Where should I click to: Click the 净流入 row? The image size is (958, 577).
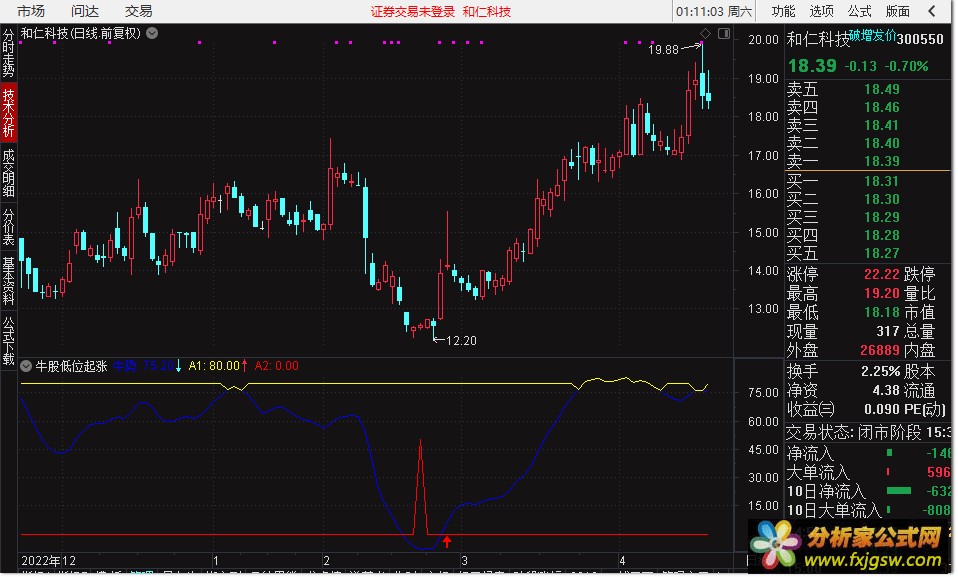coord(868,454)
